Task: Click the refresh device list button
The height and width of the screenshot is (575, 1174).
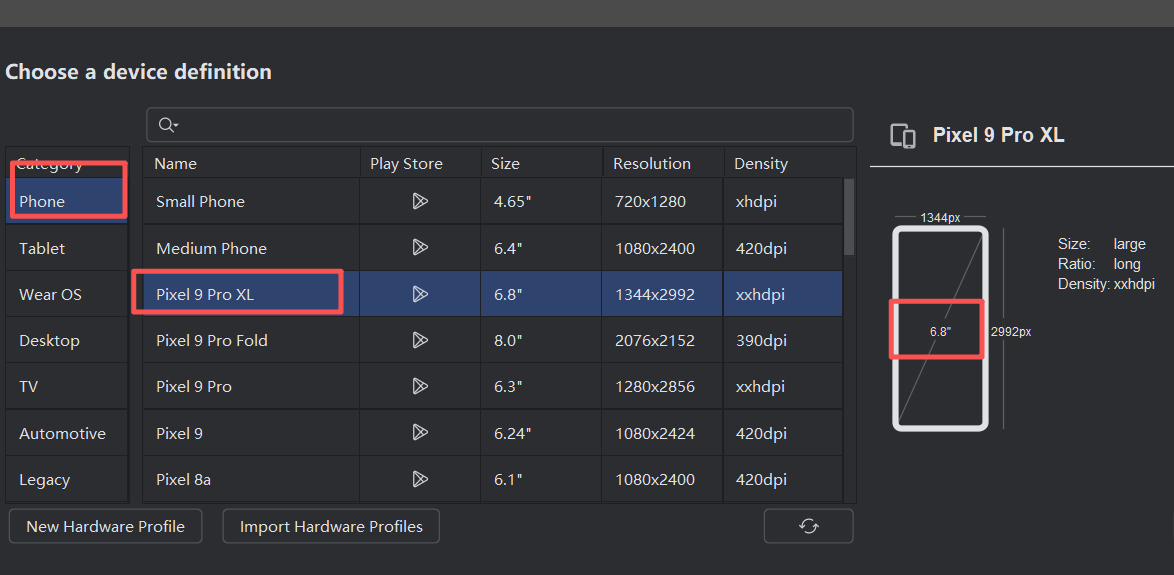Action: pos(809,526)
